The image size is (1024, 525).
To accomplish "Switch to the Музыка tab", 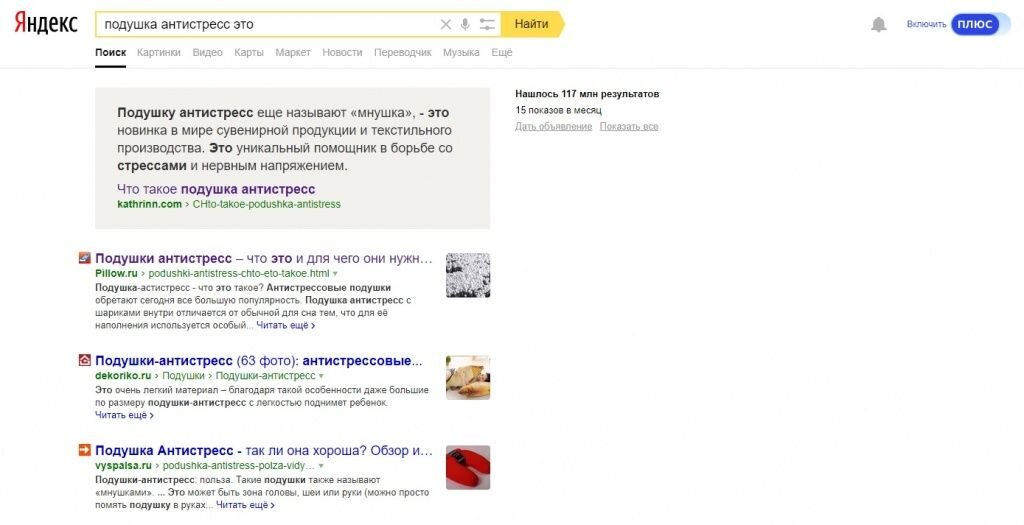I will [461, 52].
